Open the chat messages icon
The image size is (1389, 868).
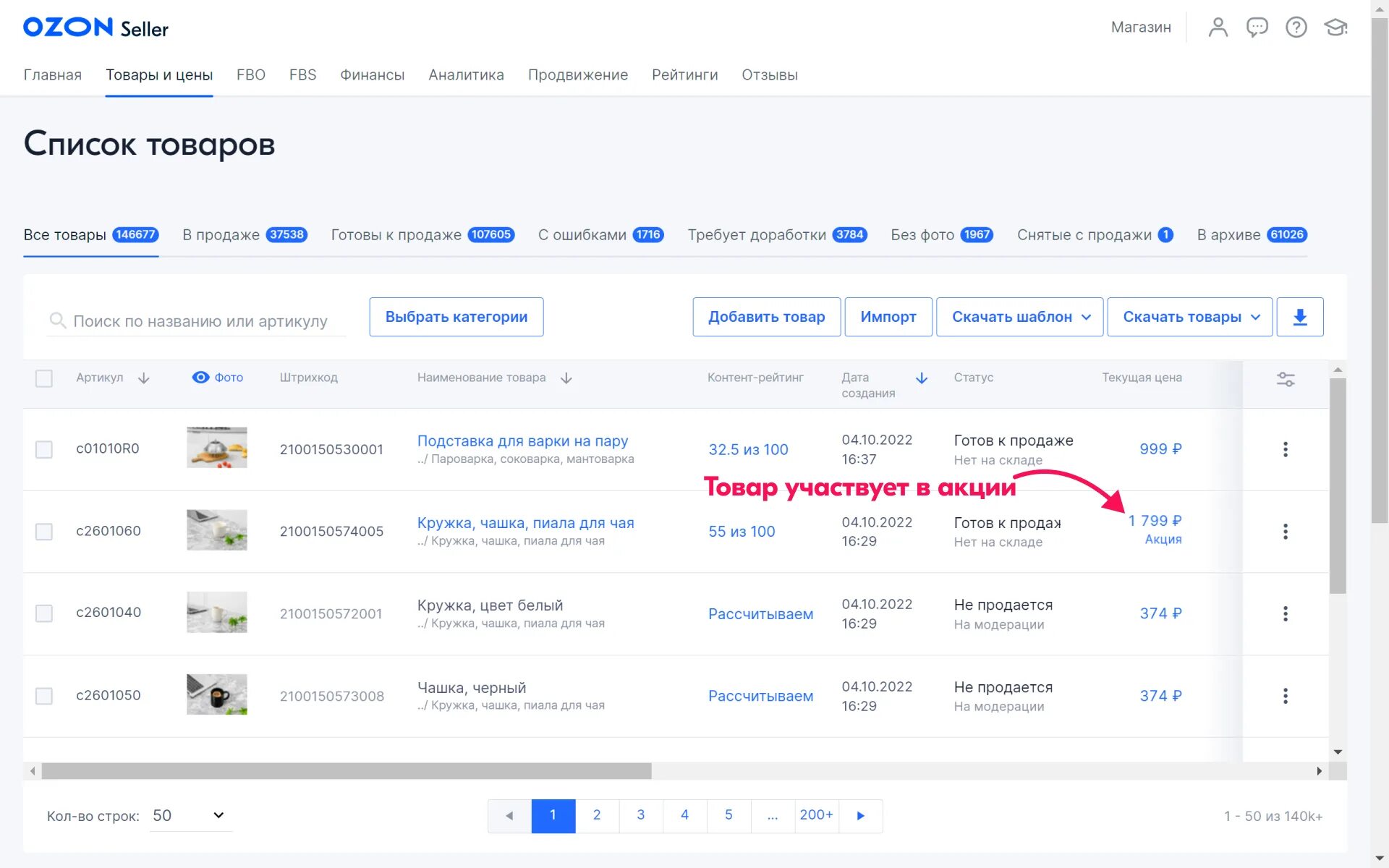point(1257,27)
